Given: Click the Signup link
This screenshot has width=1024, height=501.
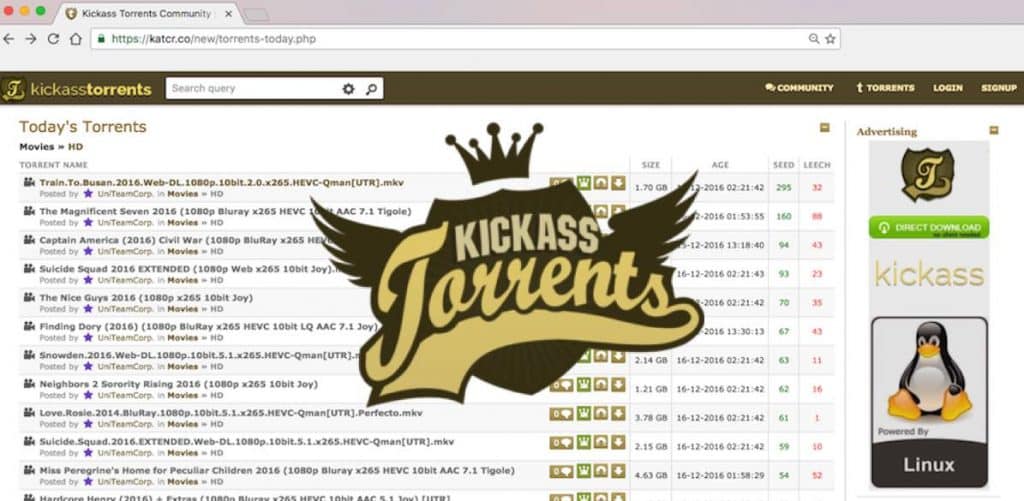Looking at the screenshot, I should [x=998, y=88].
